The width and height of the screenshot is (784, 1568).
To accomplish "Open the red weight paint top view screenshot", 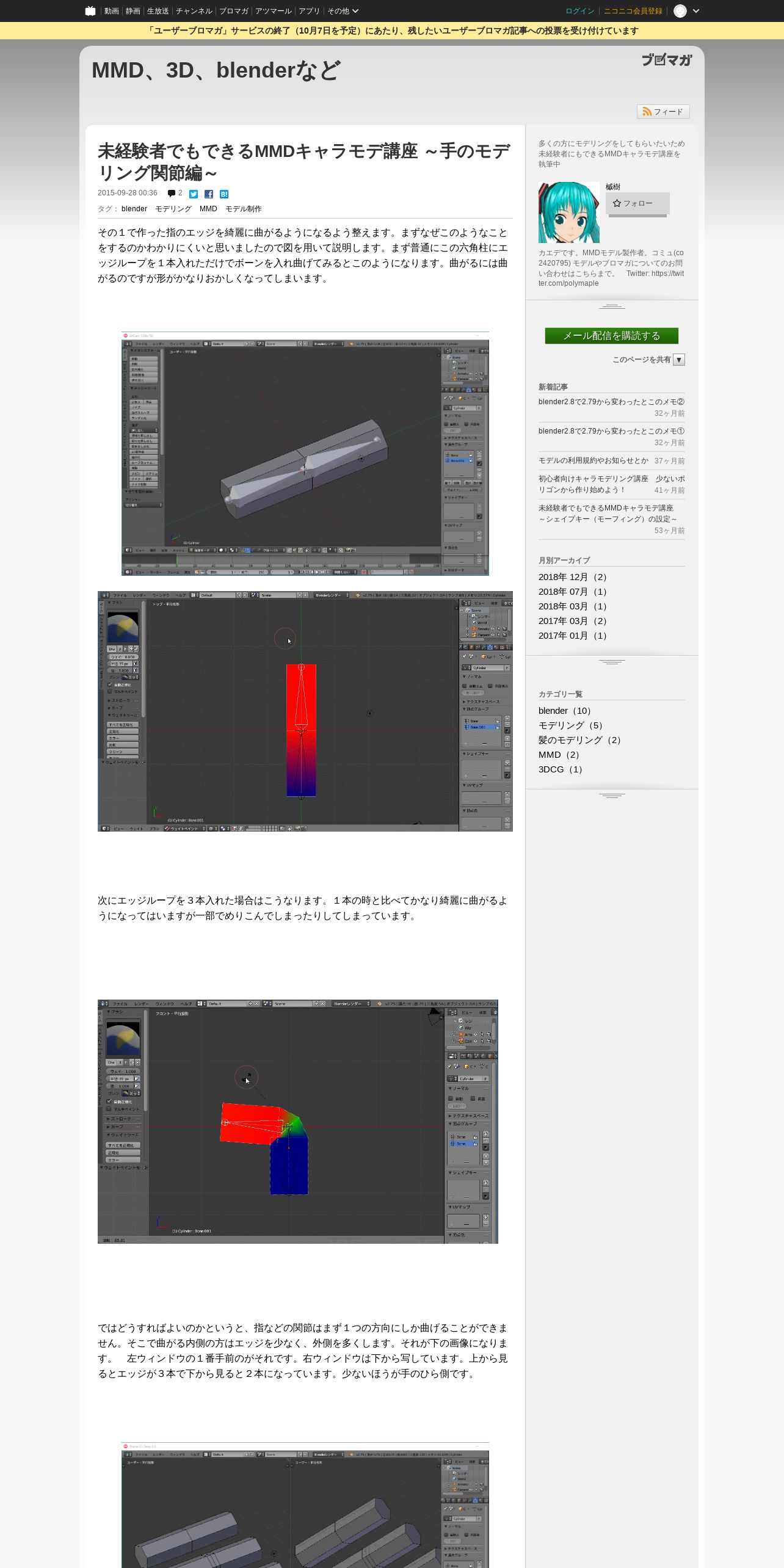I will coord(305,711).
